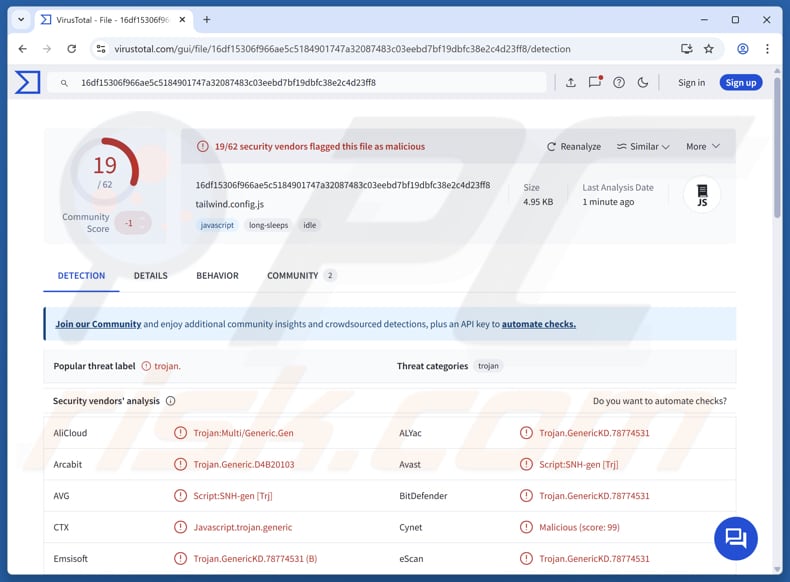The image size is (790, 582).
Task: Follow the Join our Community link
Action: 98,324
